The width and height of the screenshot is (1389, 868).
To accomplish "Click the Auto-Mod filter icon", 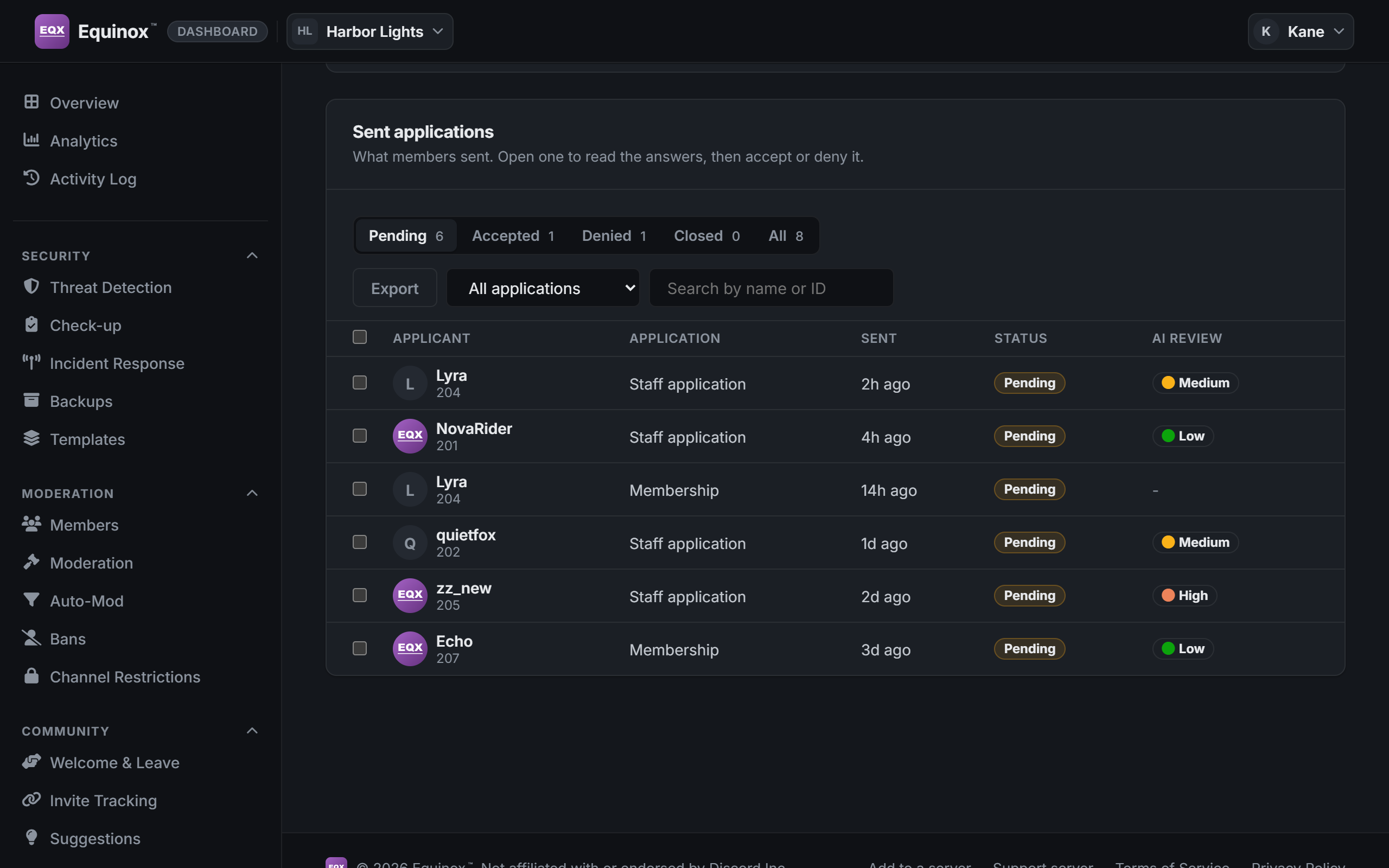I will [x=31, y=599].
